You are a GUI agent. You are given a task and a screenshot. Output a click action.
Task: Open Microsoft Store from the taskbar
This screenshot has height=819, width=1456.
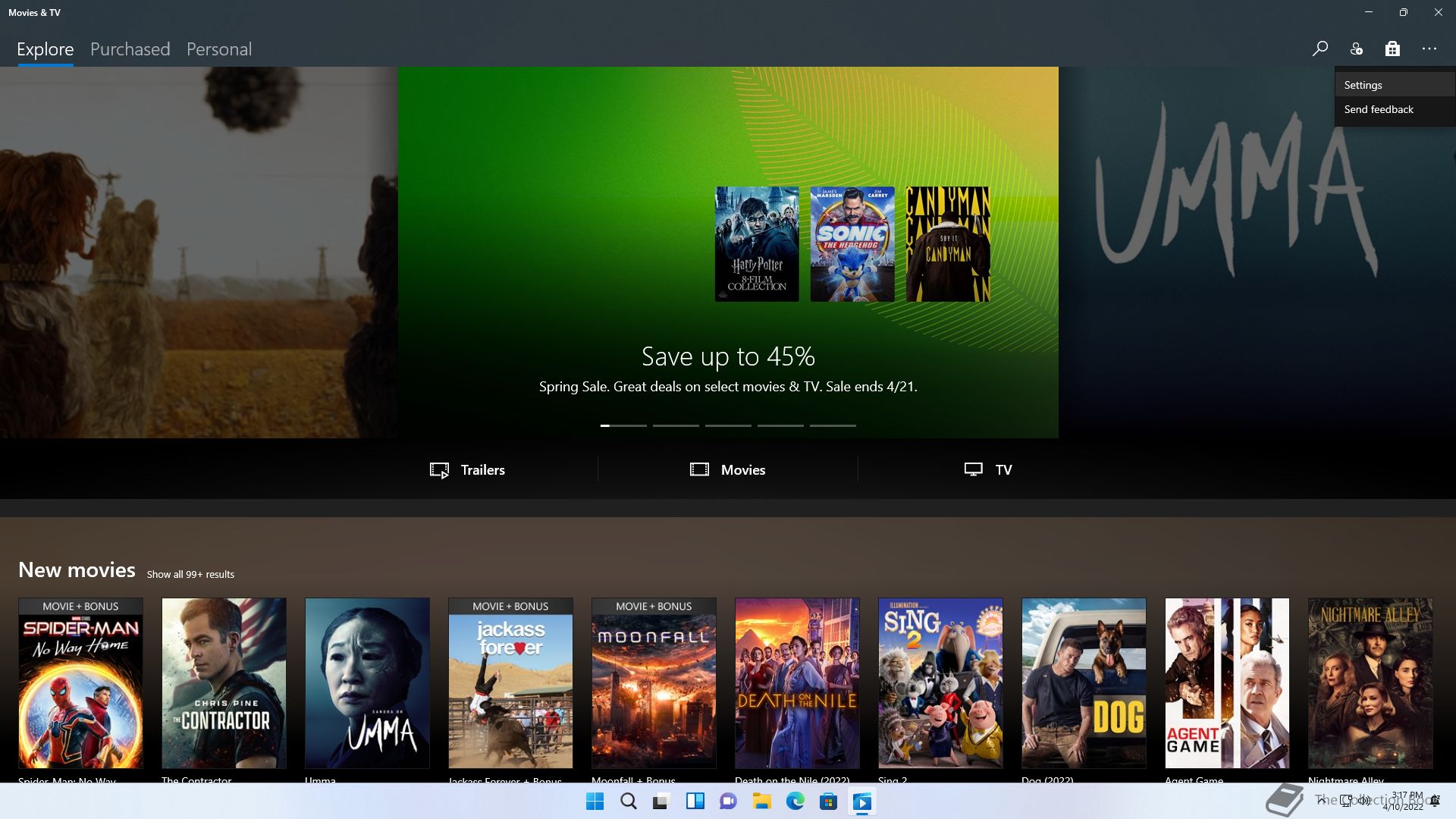point(828,801)
